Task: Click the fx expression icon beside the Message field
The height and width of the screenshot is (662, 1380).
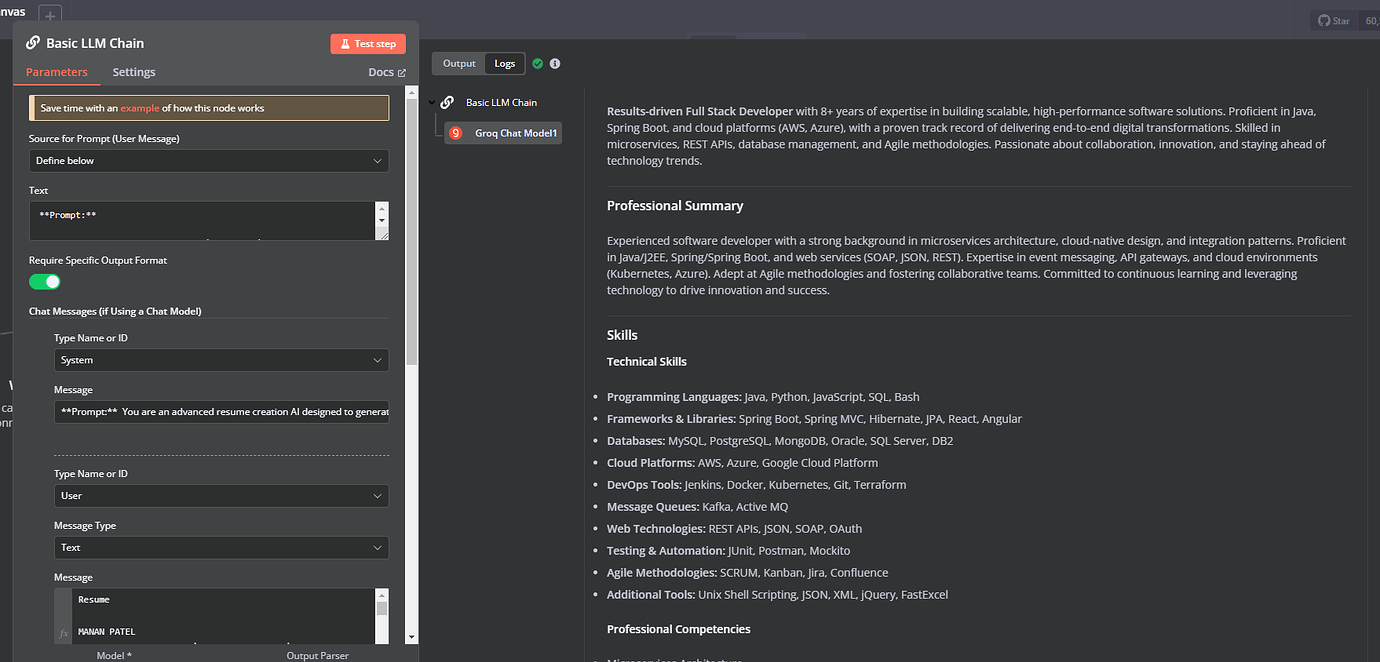Action: 63,633
